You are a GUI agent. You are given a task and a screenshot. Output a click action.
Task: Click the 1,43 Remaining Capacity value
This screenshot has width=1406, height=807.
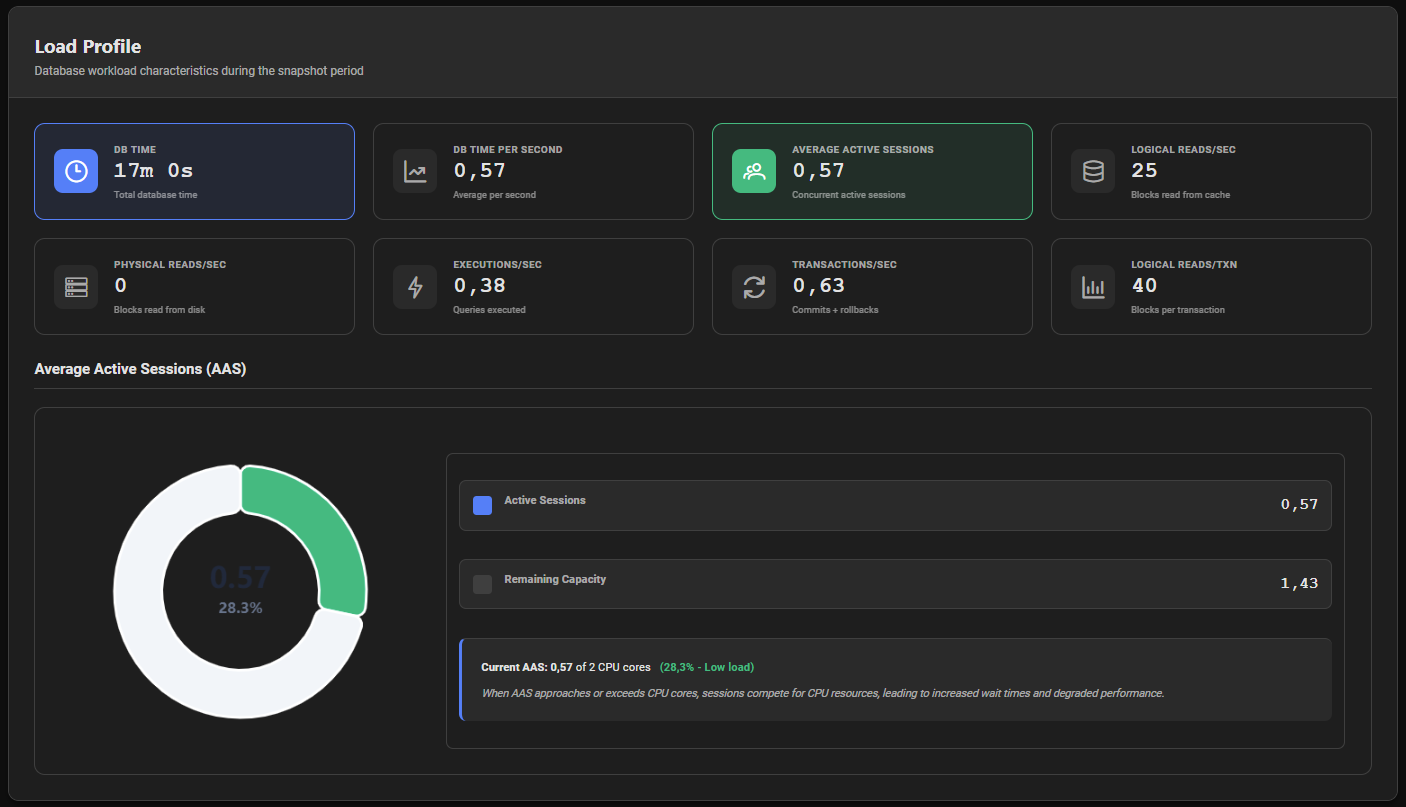click(x=1299, y=583)
